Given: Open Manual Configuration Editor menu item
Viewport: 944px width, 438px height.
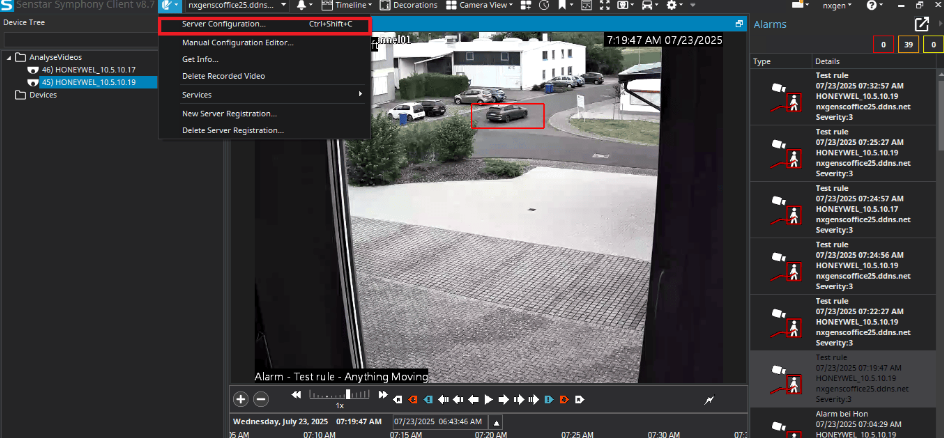Looking at the screenshot, I should pos(237,43).
